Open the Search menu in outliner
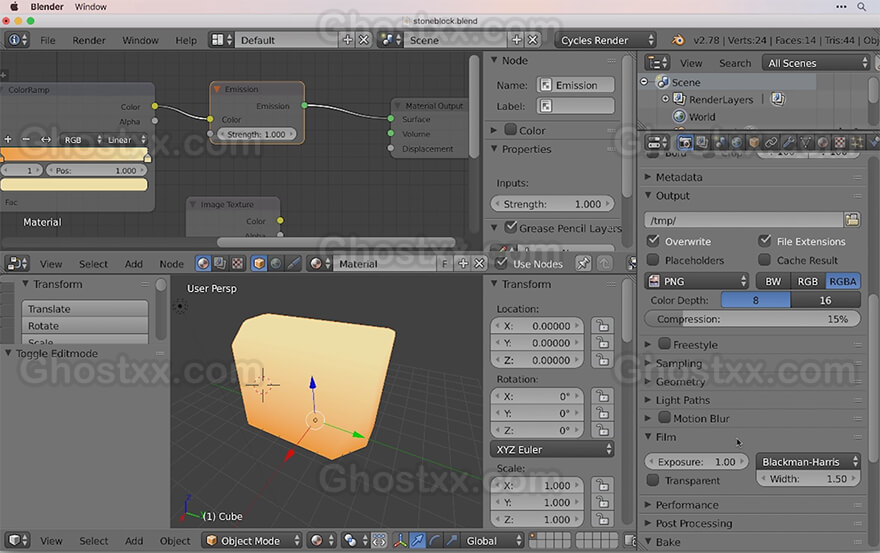Screen dimensions: 880x553 [x=735, y=63]
